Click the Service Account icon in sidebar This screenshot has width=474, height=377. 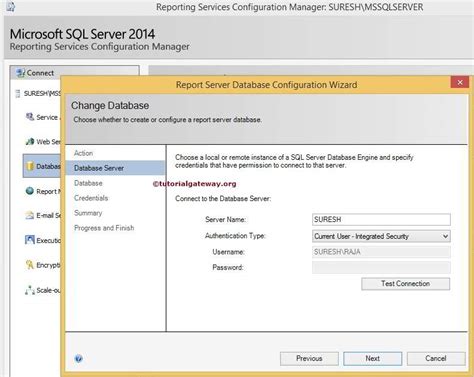[x=30, y=117]
